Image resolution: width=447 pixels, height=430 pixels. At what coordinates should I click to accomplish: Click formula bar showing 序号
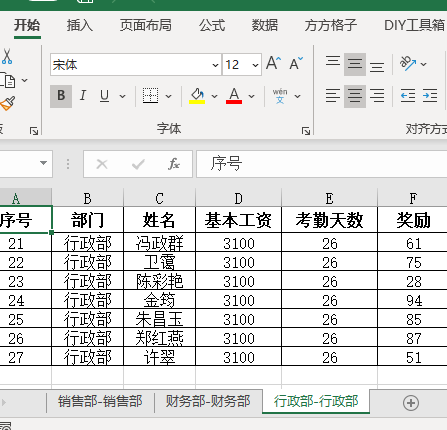pos(322,164)
